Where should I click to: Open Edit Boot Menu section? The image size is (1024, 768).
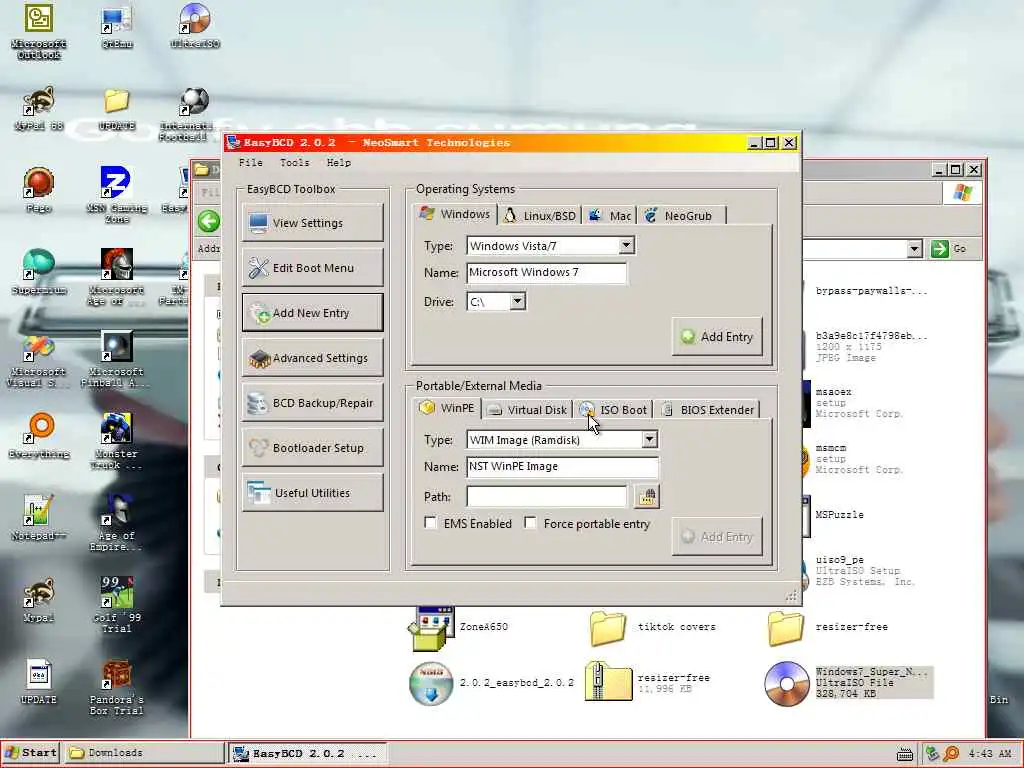pyautogui.click(x=312, y=268)
